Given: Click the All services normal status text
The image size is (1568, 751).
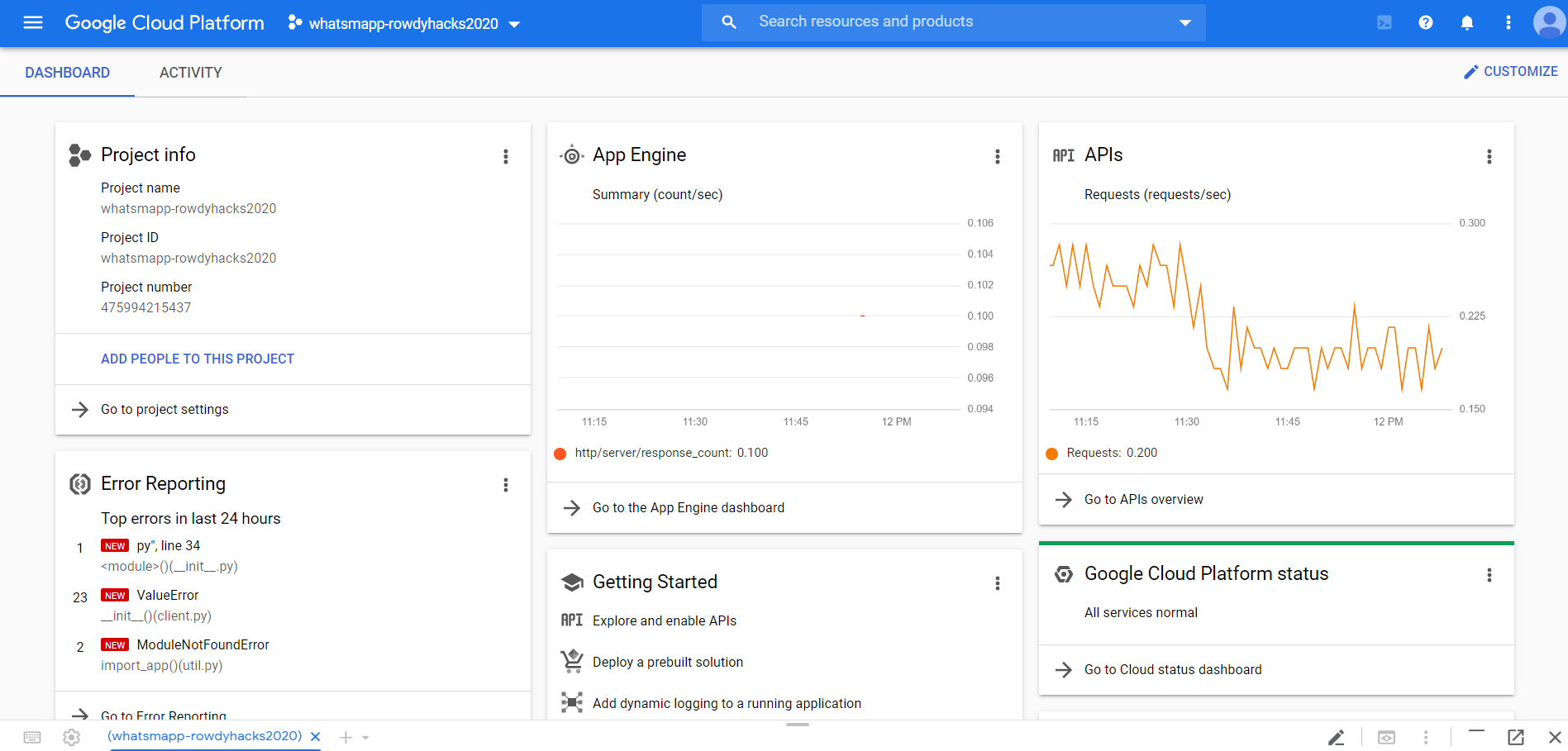Looking at the screenshot, I should coord(1141,612).
